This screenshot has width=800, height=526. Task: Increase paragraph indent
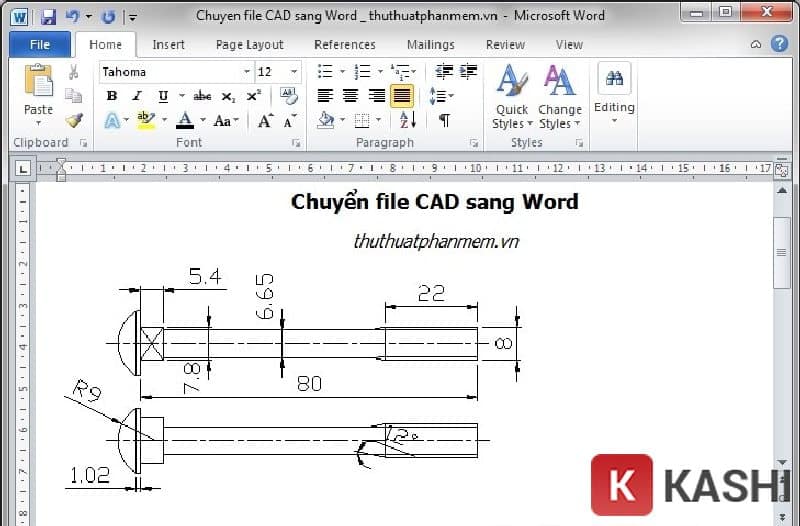468,71
